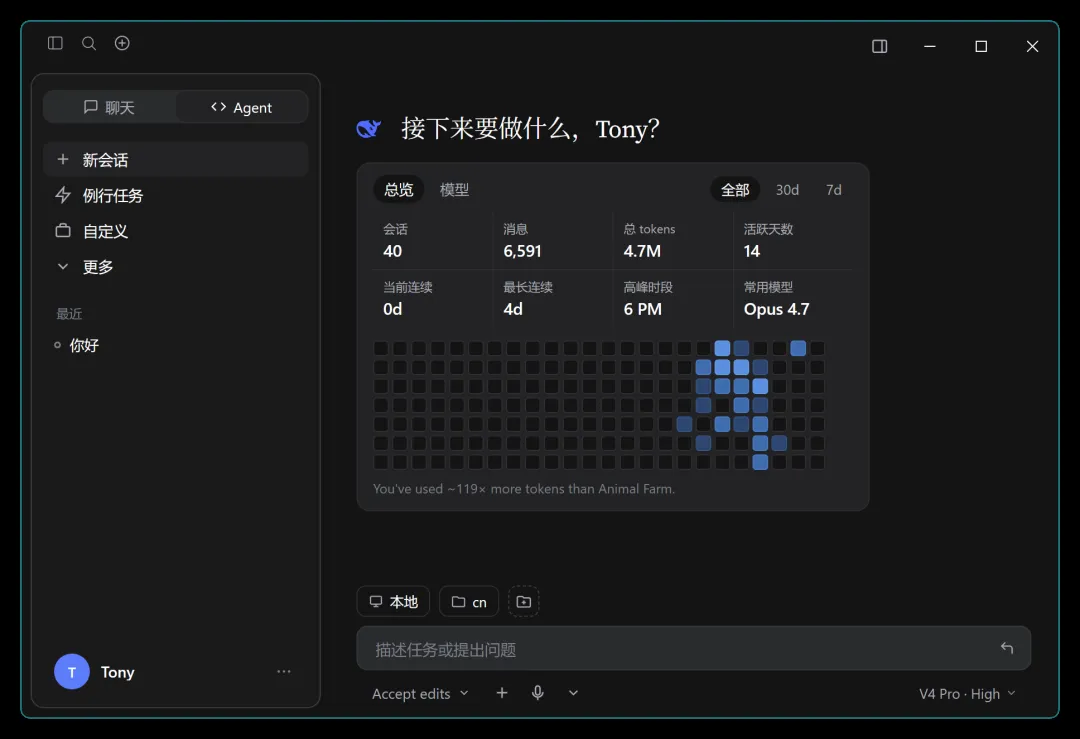Image resolution: width=1080 pixels, height=739 pixels.
Task: Click the 最长连续 4d stat
Action: 553,298
